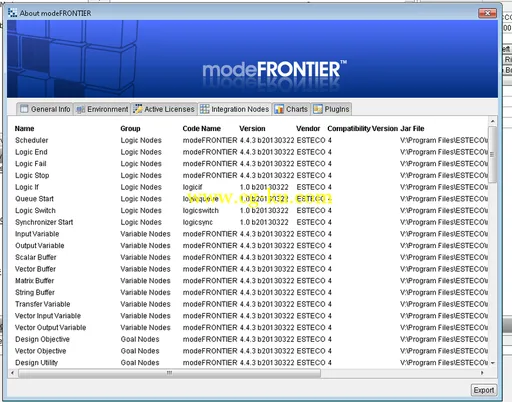Screen dimensions: 512x402
Task: Open the General Info tab
Action: (x=45, y=109)
